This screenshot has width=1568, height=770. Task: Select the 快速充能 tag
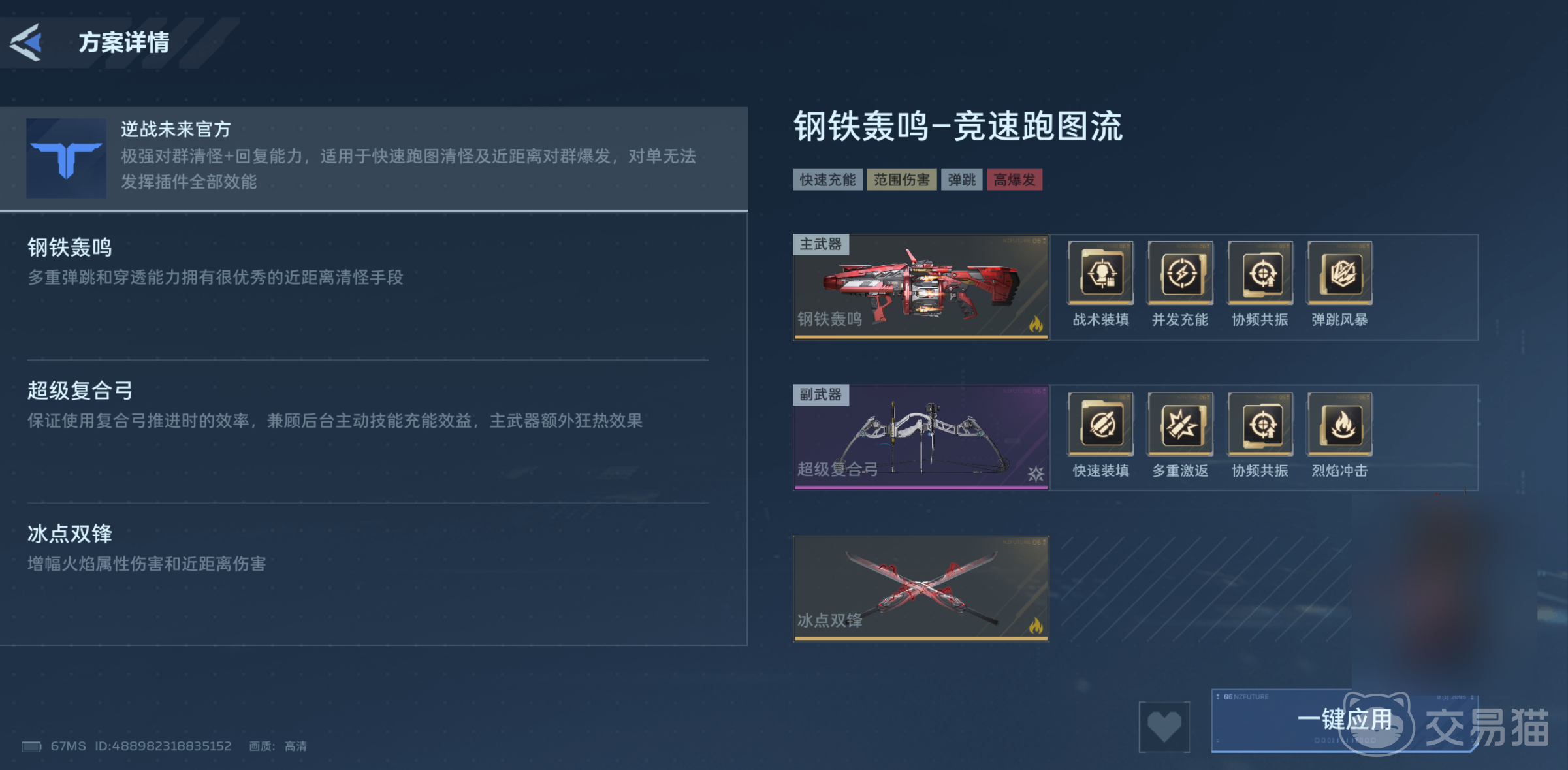tap(827, 180)
